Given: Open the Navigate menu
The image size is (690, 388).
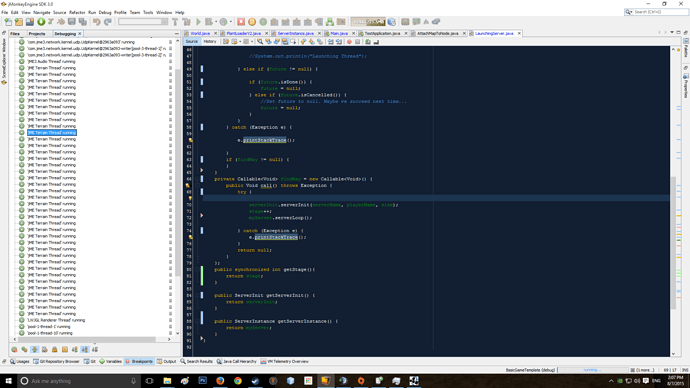Looking at the screenshot, I should tap(42, 12).
